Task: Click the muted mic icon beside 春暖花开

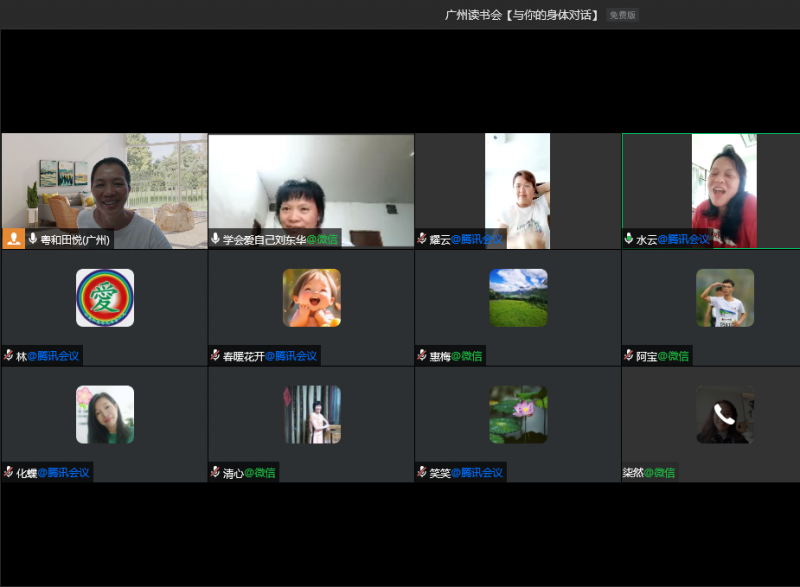Action: [215, 356]
